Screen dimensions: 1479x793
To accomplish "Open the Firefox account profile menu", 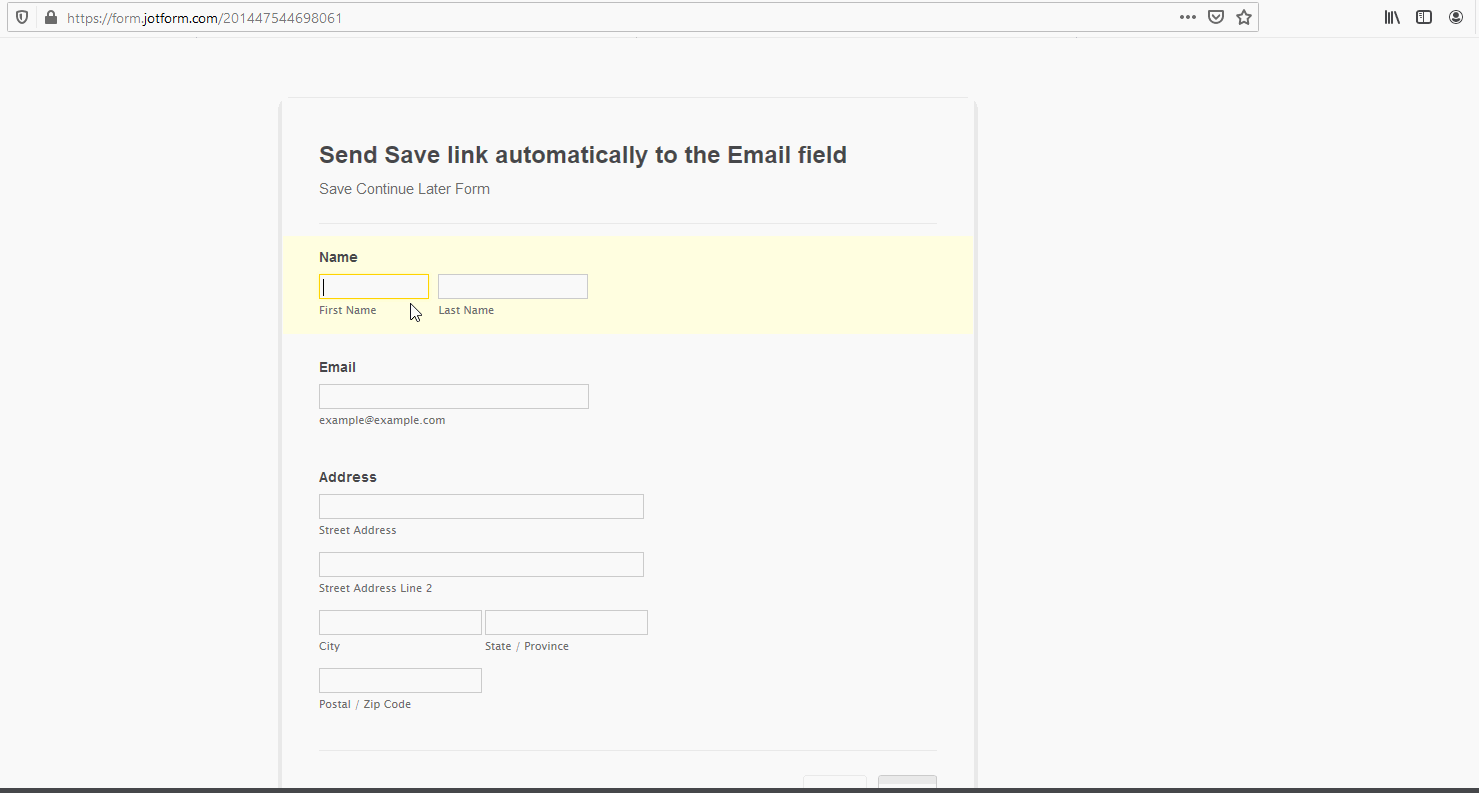I will pos(1455,16).
